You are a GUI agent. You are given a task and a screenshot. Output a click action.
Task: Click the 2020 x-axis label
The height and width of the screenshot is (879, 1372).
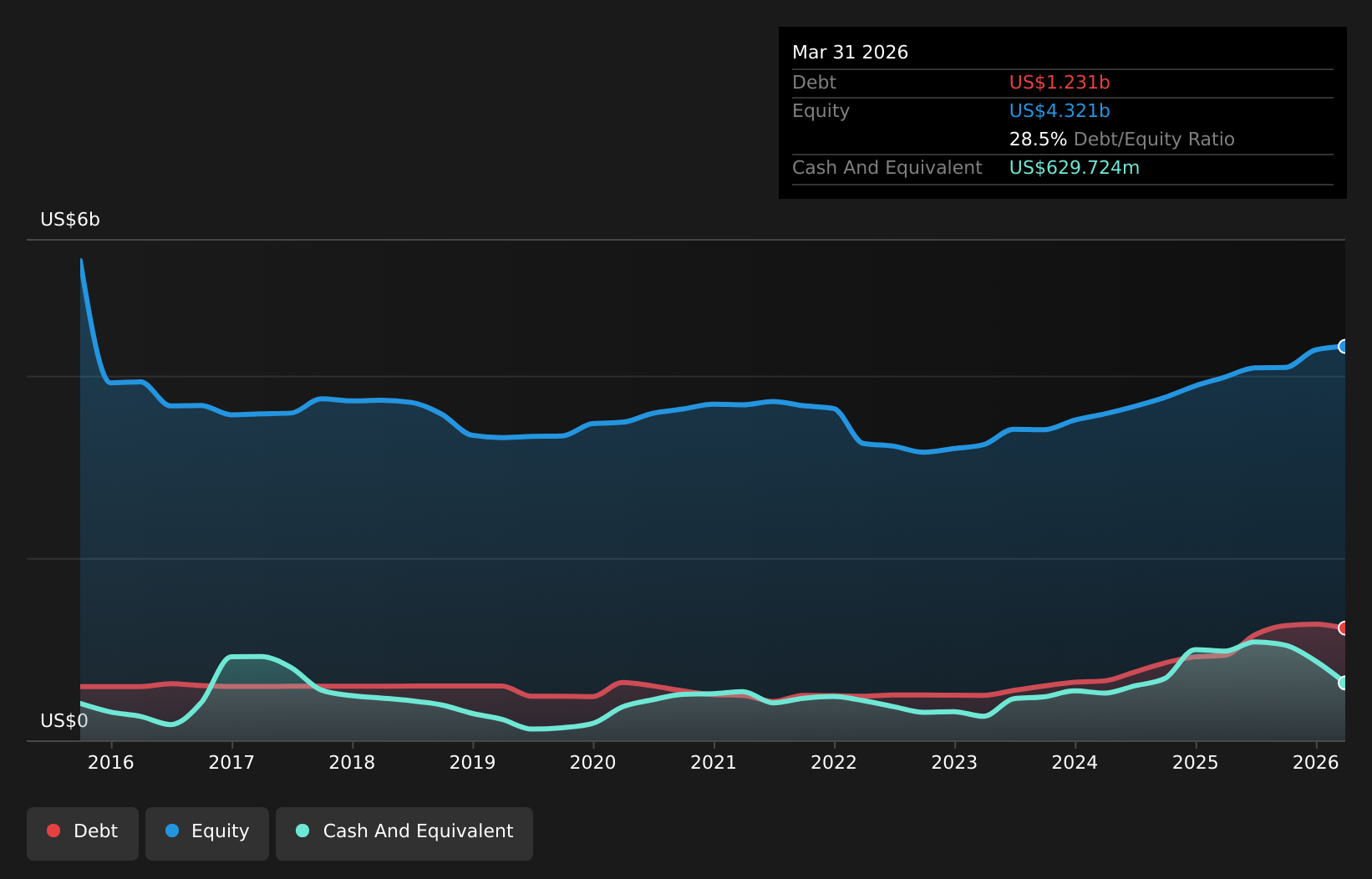pos(593,763)
